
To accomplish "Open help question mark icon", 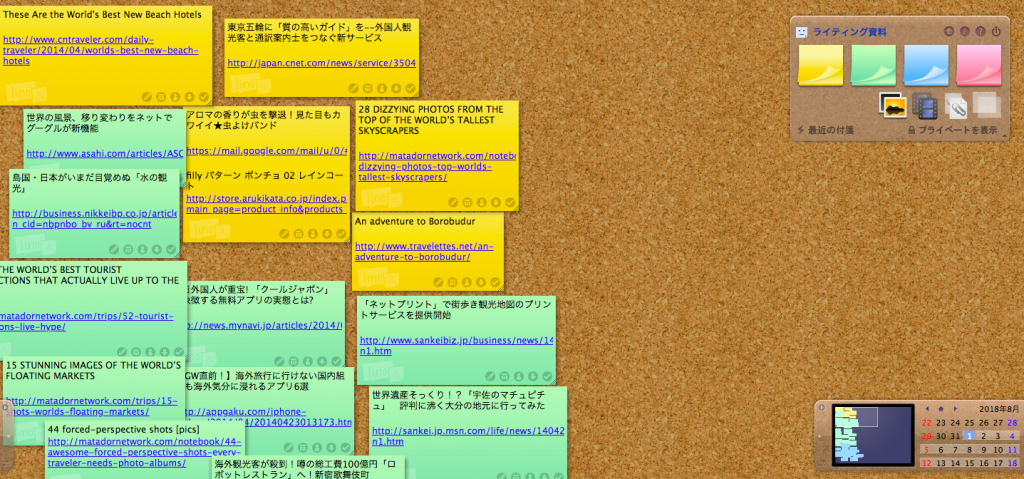I will (980, 31).
